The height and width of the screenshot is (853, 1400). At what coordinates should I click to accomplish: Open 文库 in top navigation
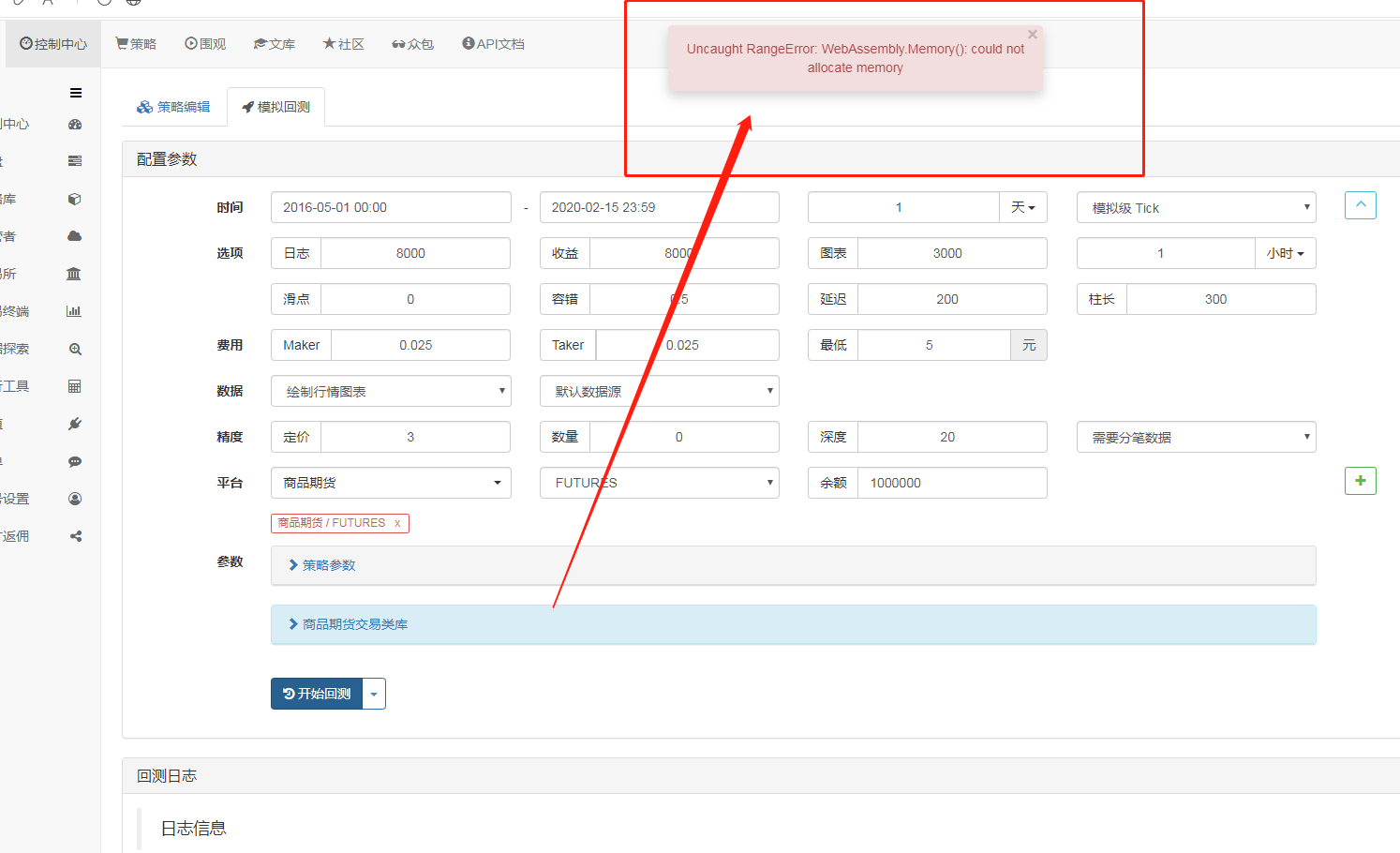click(x=275, y=44)
